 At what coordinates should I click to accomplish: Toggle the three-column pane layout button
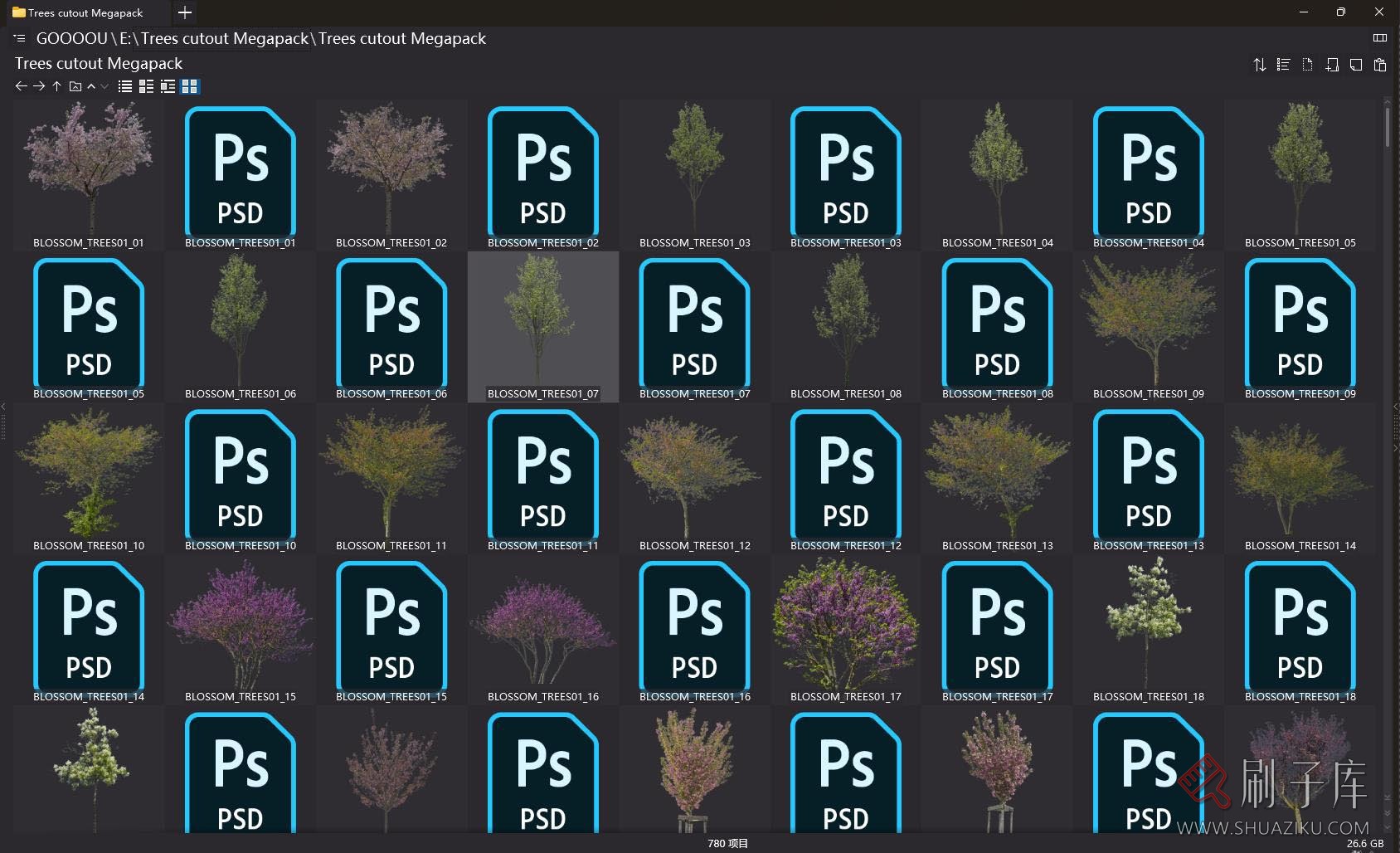tap(1380, 37)
